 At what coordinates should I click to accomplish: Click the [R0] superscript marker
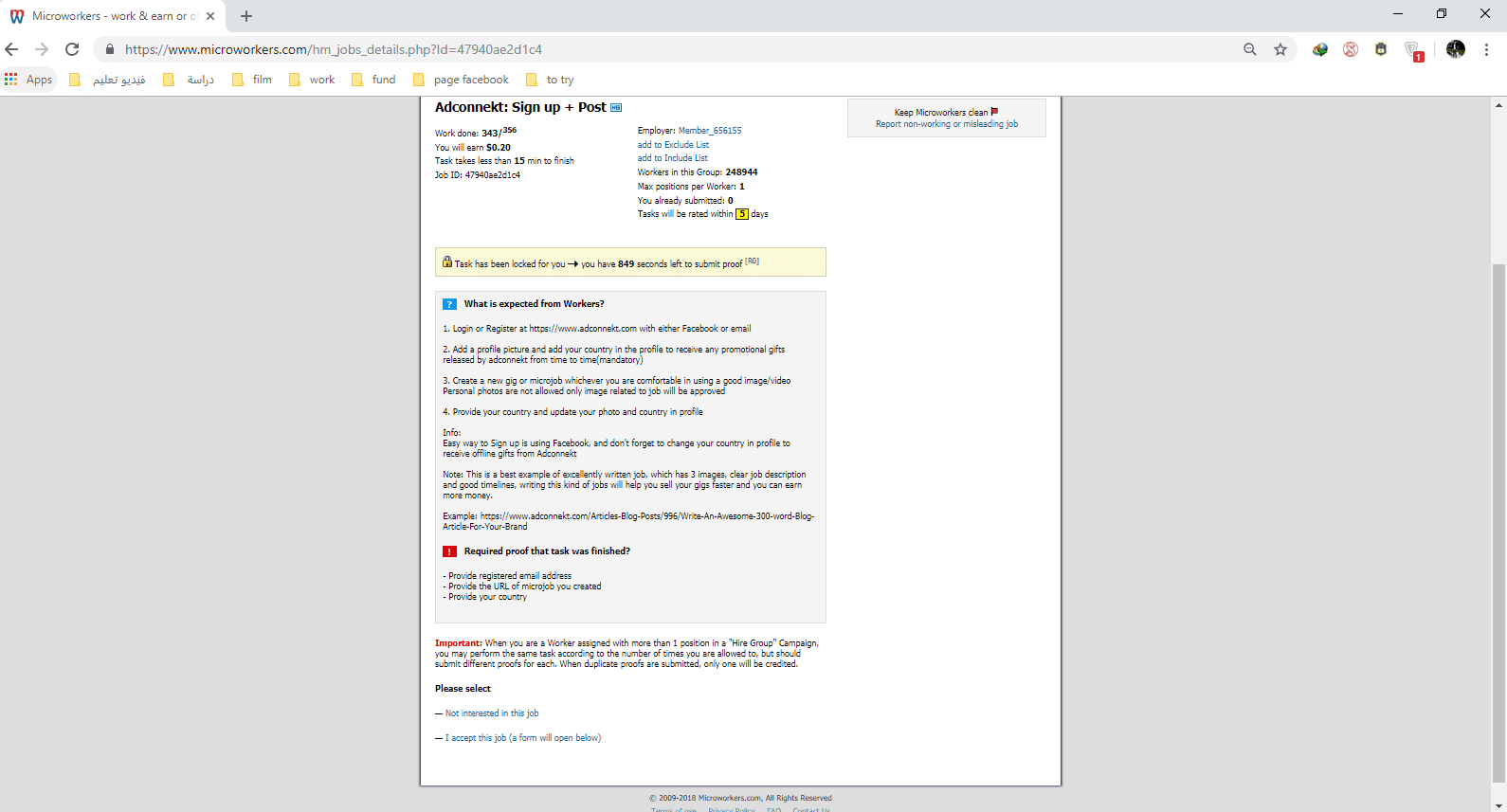click(752, 261)
